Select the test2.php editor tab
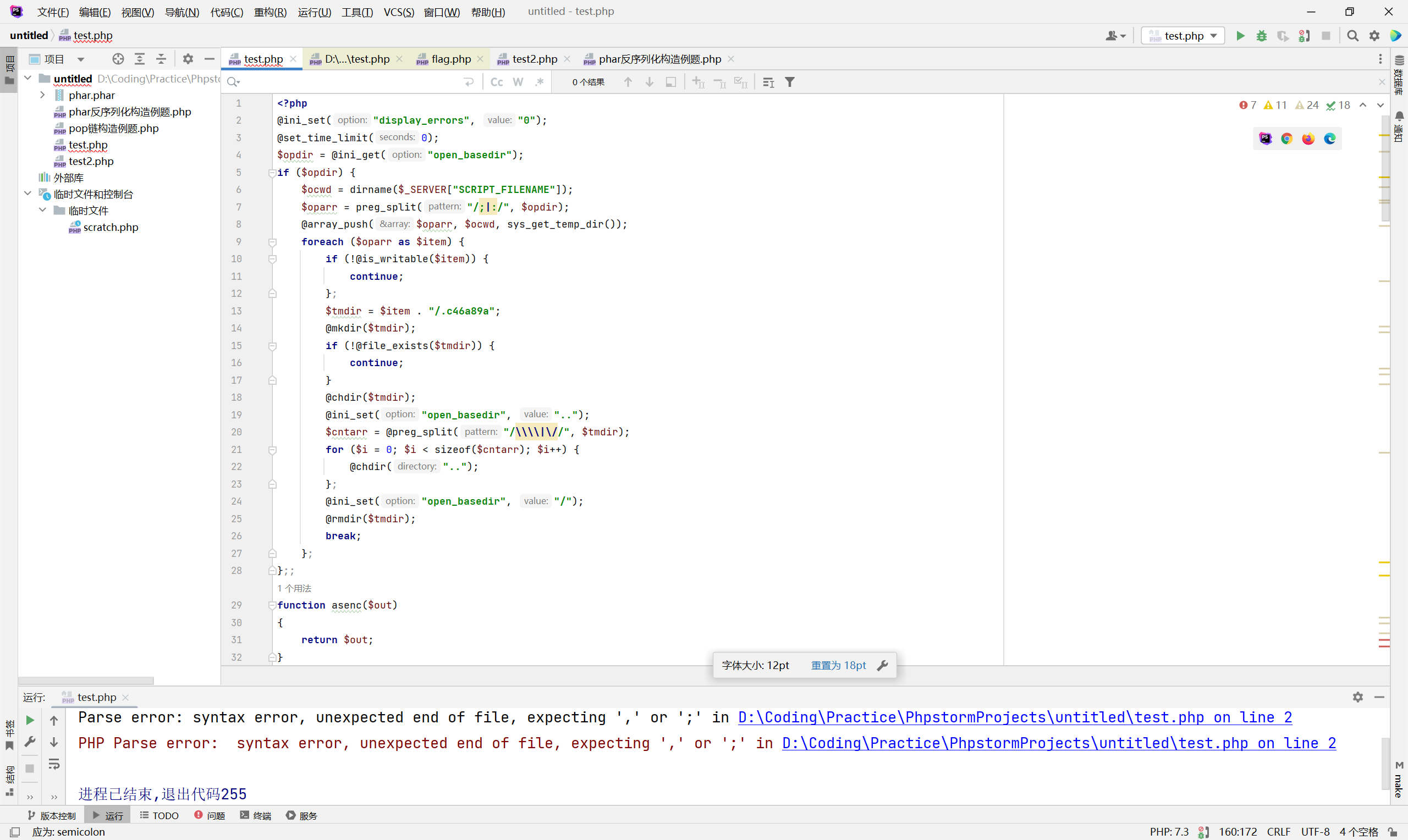 533,58
